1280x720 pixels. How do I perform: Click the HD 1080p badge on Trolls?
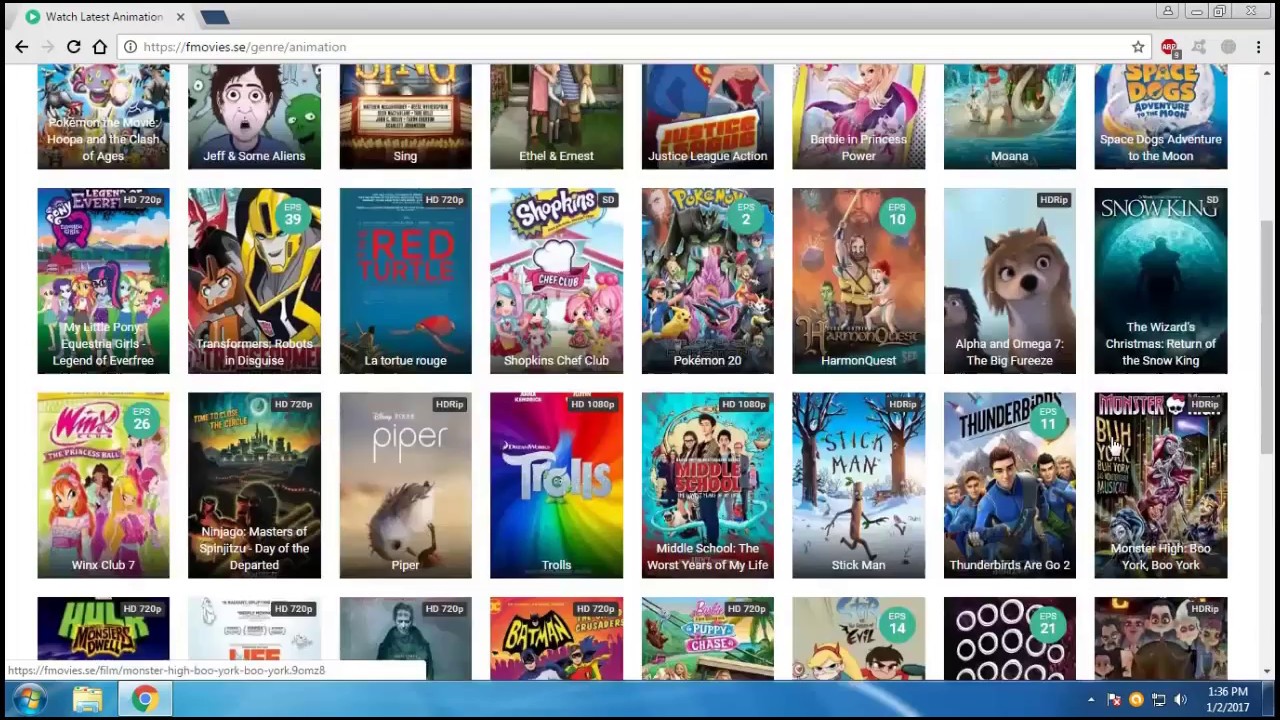(x=591, y=404)
